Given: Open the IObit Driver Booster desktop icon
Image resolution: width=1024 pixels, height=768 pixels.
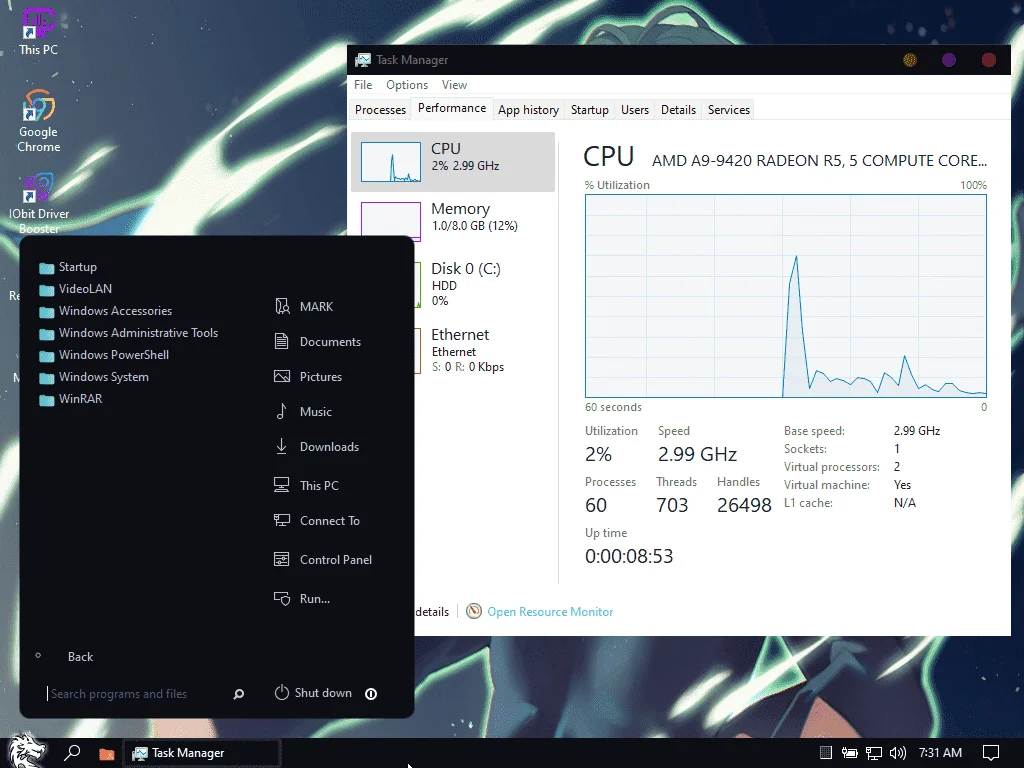Looking at the screenshot, I should 39,203.
